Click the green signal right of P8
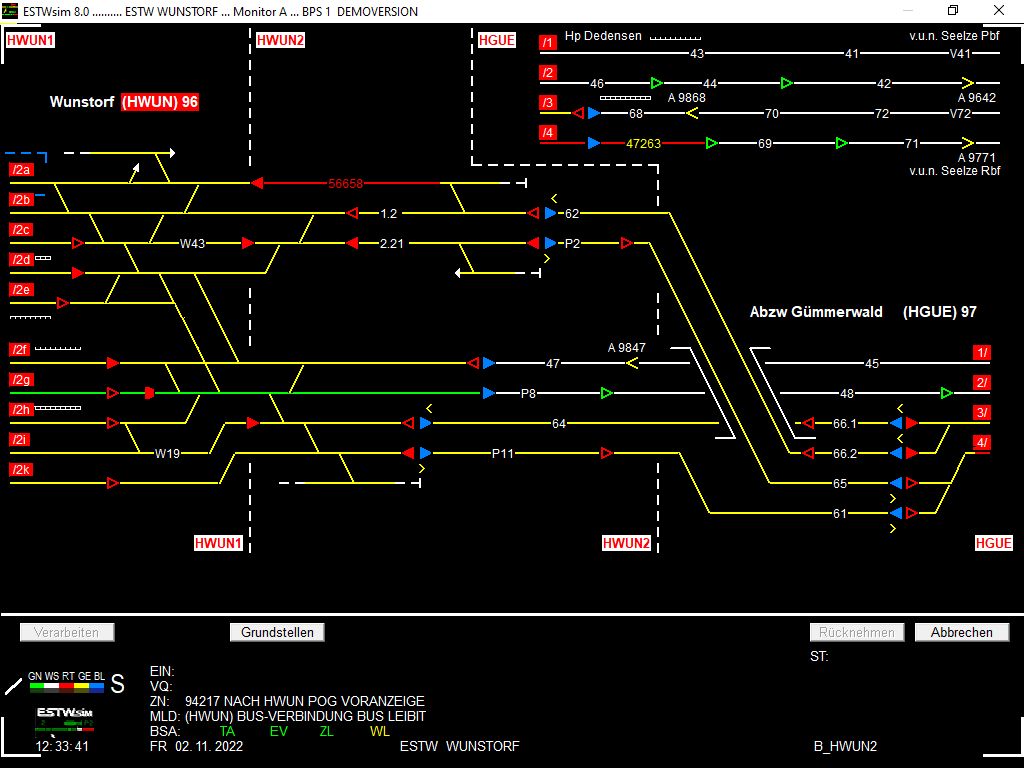 pyautogui.click(x=606, y=393)
